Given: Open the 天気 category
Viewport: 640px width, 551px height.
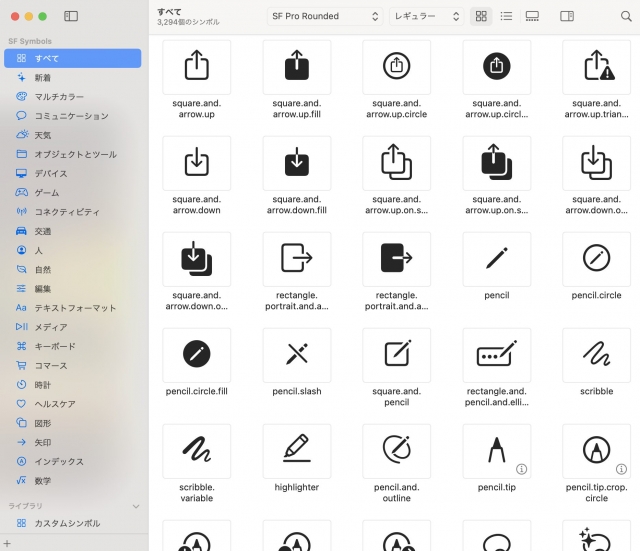Looking at the screenshot, I should 73,135.
